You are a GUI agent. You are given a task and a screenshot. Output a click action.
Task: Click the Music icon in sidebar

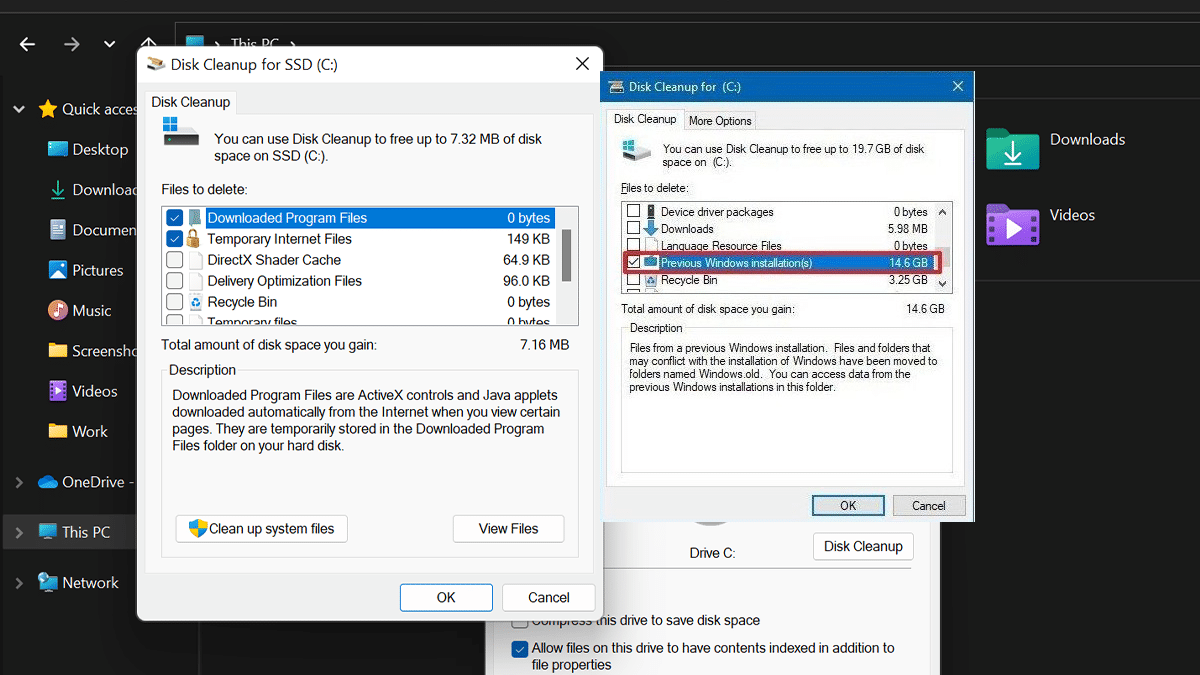point(58,311)
